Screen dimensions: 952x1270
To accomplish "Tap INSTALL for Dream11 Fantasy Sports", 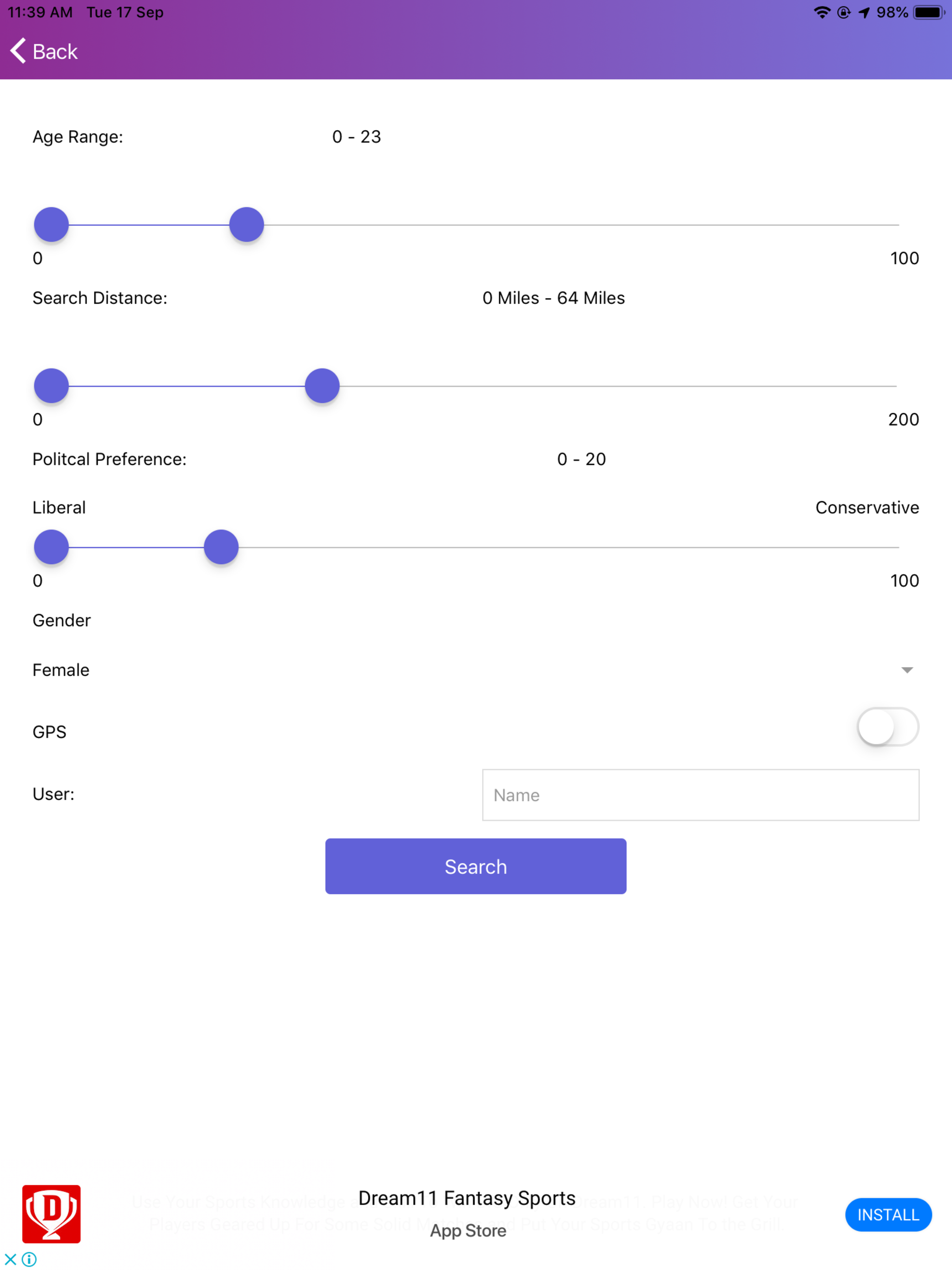I will [x=888, y=1214].
